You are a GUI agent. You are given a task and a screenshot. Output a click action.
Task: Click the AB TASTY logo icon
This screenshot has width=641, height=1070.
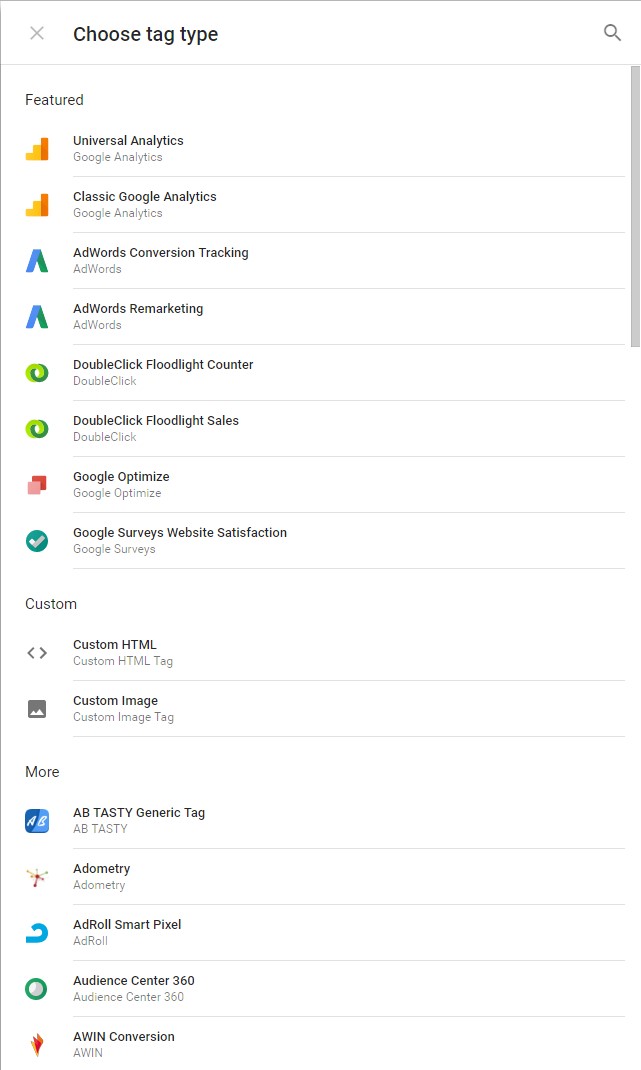click(x=37, y=821)
